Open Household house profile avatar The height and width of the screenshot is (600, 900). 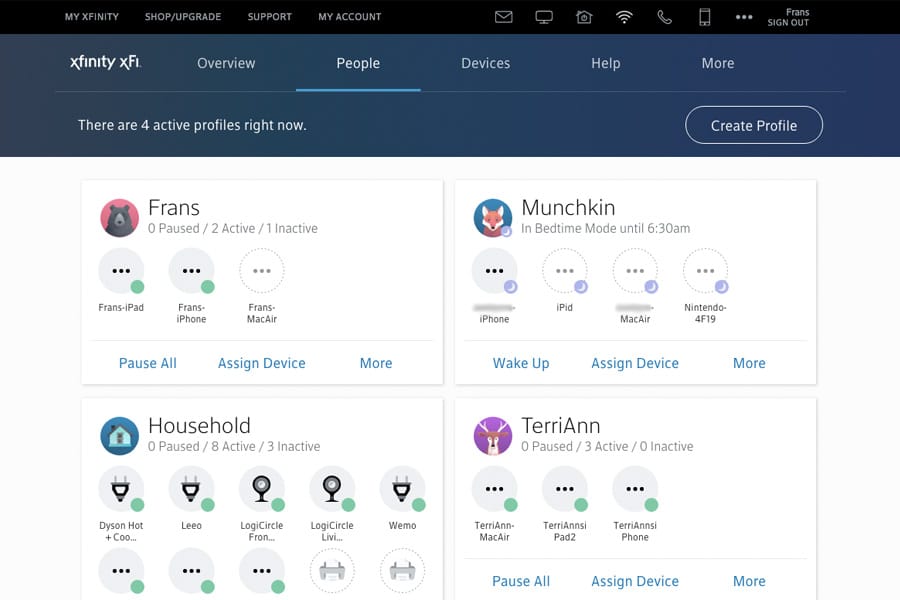tap(119, 436)
